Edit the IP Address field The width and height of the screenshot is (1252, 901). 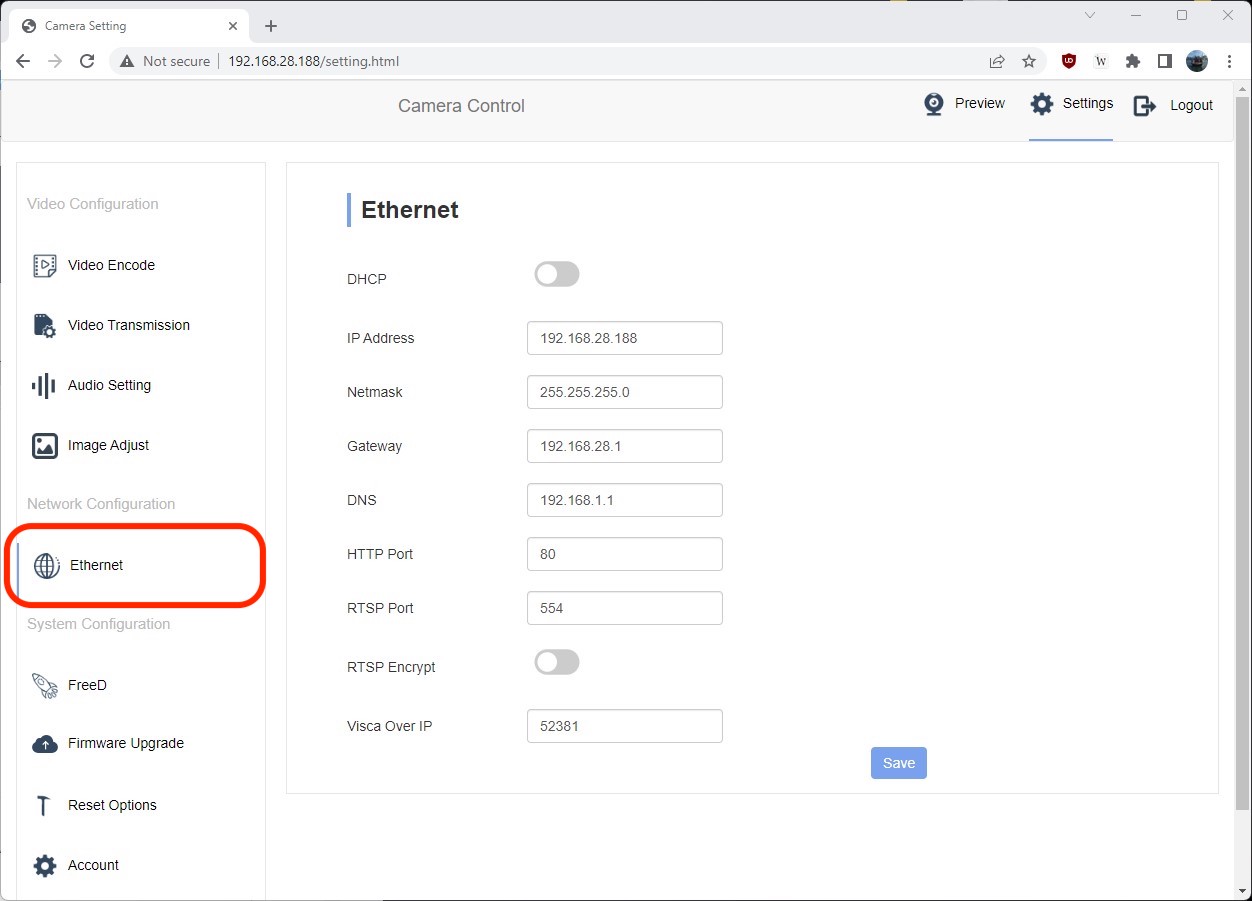624,338
